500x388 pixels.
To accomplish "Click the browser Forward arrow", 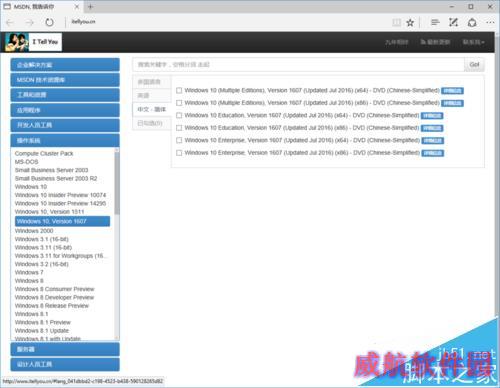I will (x=30, y=22).
